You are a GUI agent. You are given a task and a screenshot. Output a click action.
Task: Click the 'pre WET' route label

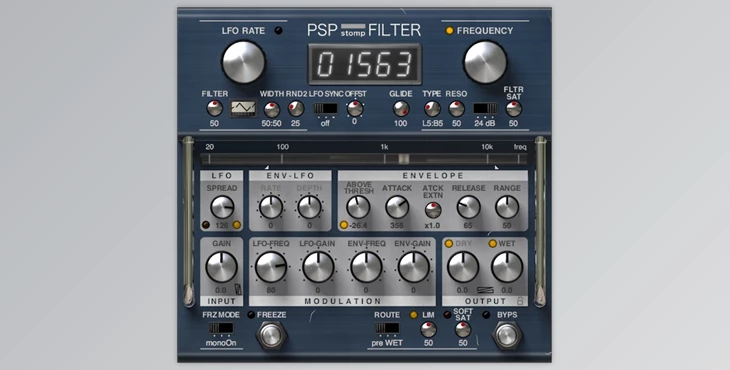(x=387, y=343)
